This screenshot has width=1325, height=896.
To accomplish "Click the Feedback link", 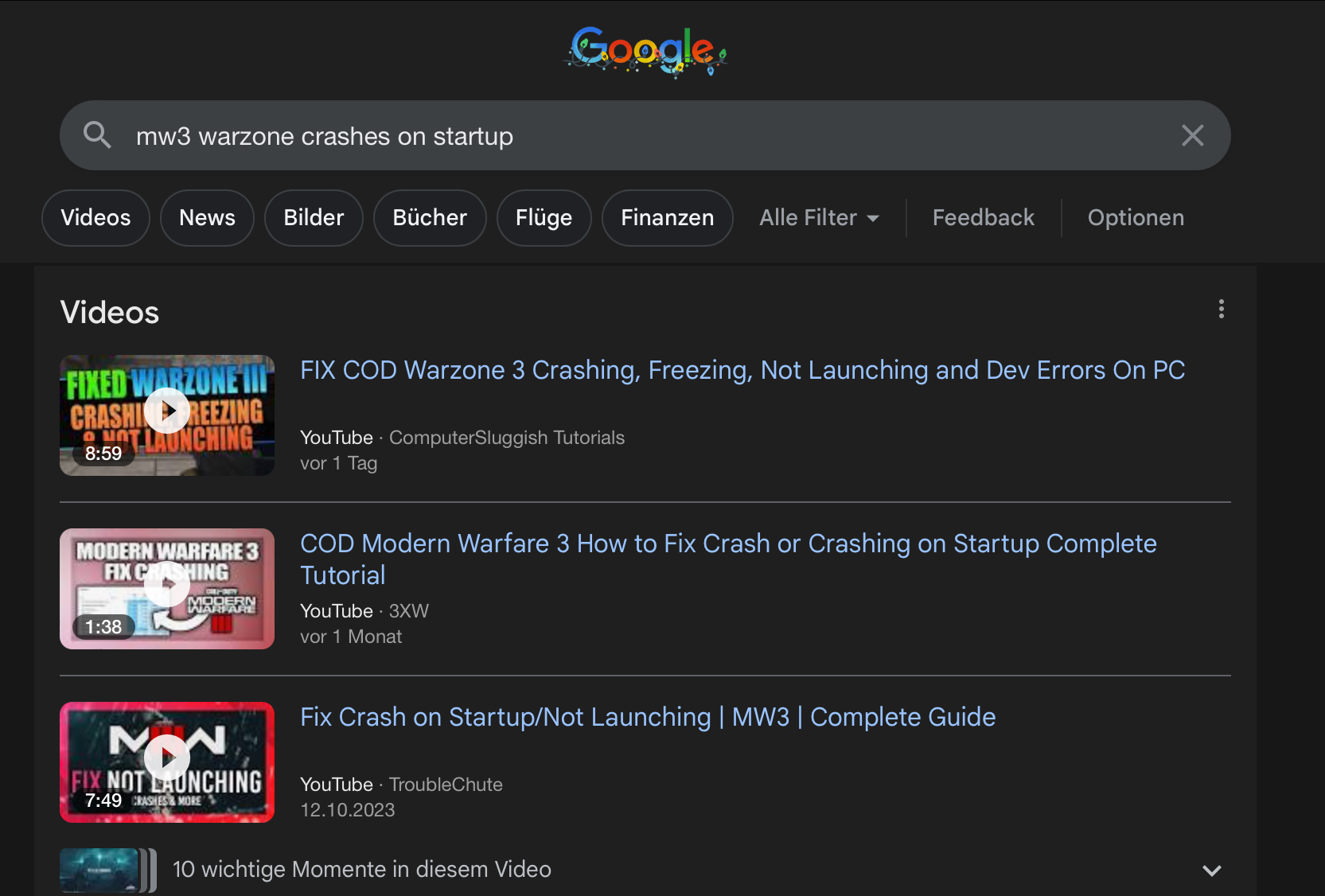I will tap(983, 218).
